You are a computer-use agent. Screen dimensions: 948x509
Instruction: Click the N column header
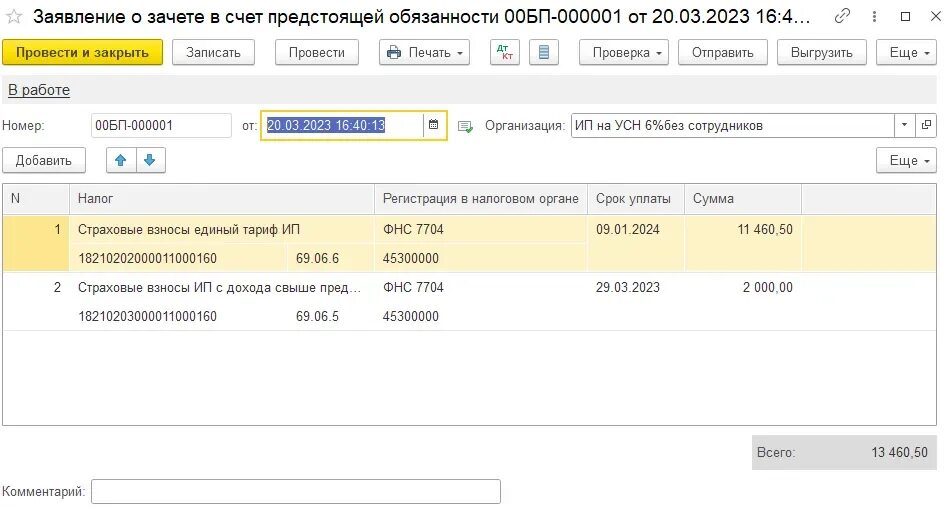[x=36, y=199]
